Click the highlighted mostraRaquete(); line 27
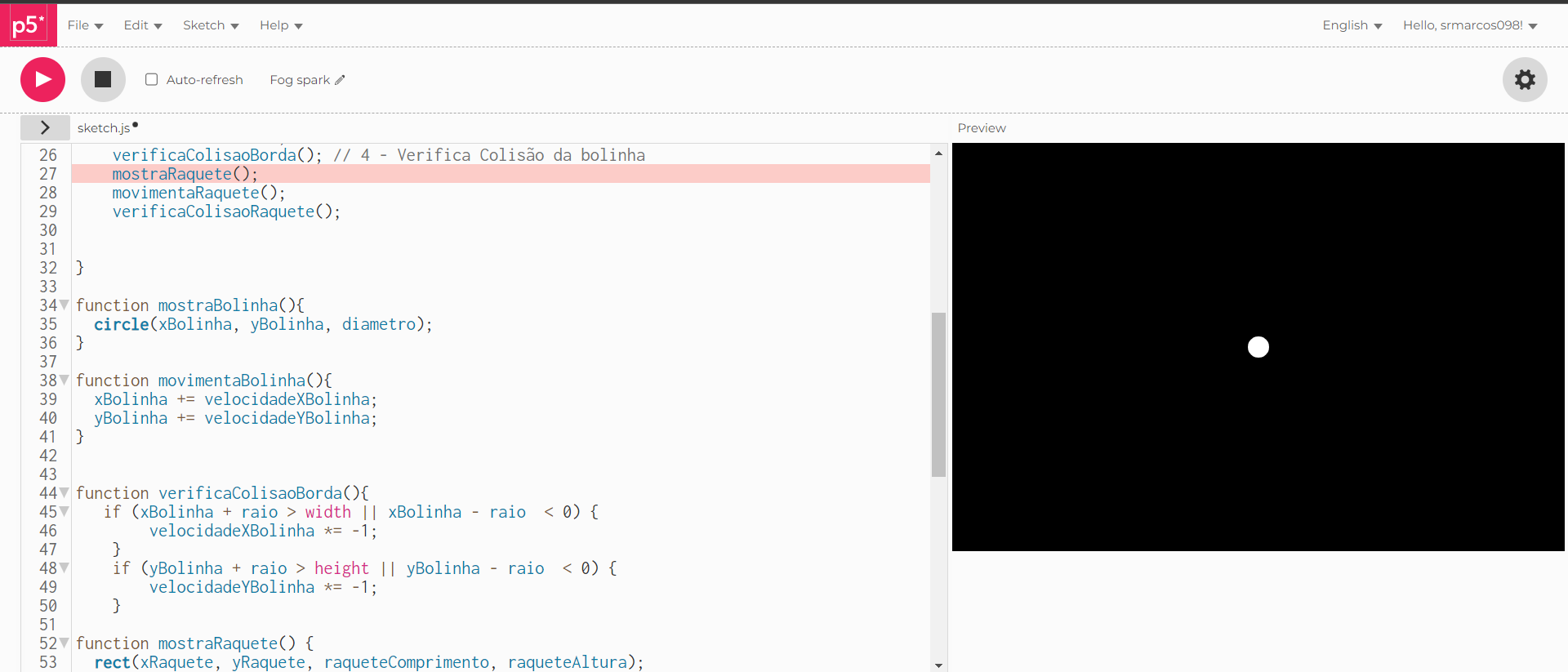This screenshot has width=1568, height=672. point(501,174)
